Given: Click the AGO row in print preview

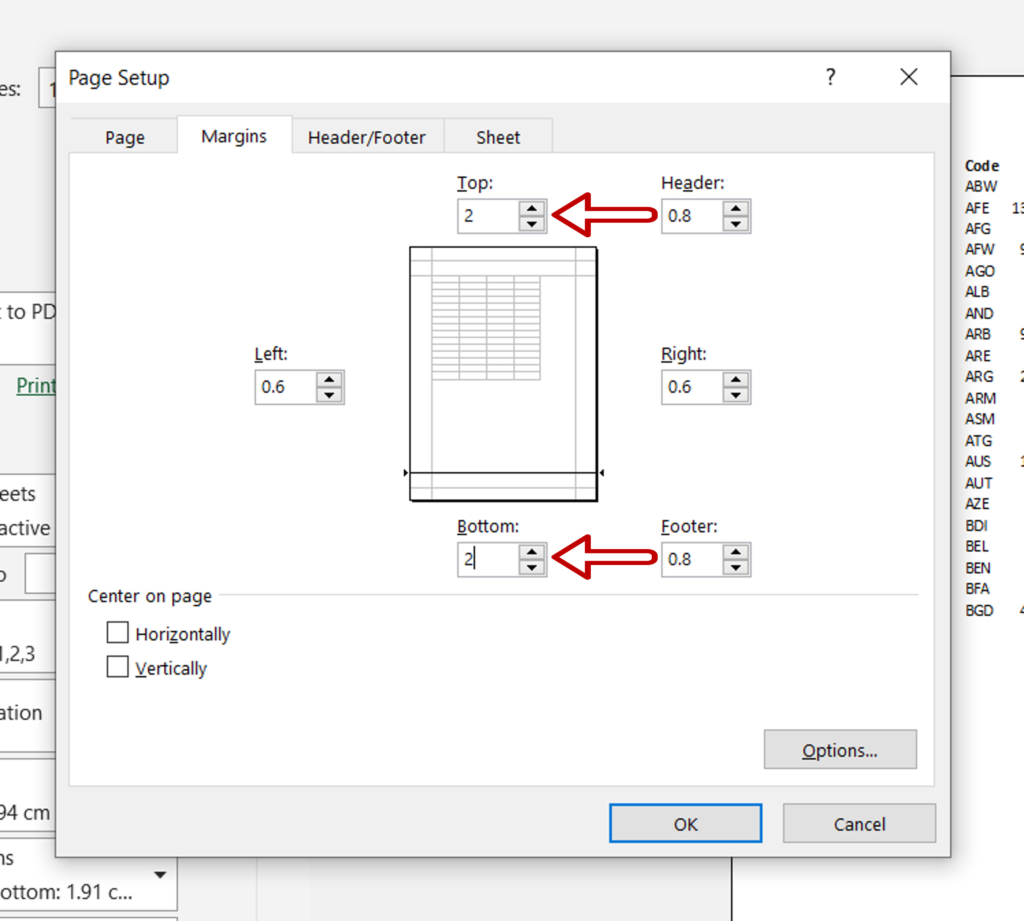Looking at the screenshot, I should 980,271.
